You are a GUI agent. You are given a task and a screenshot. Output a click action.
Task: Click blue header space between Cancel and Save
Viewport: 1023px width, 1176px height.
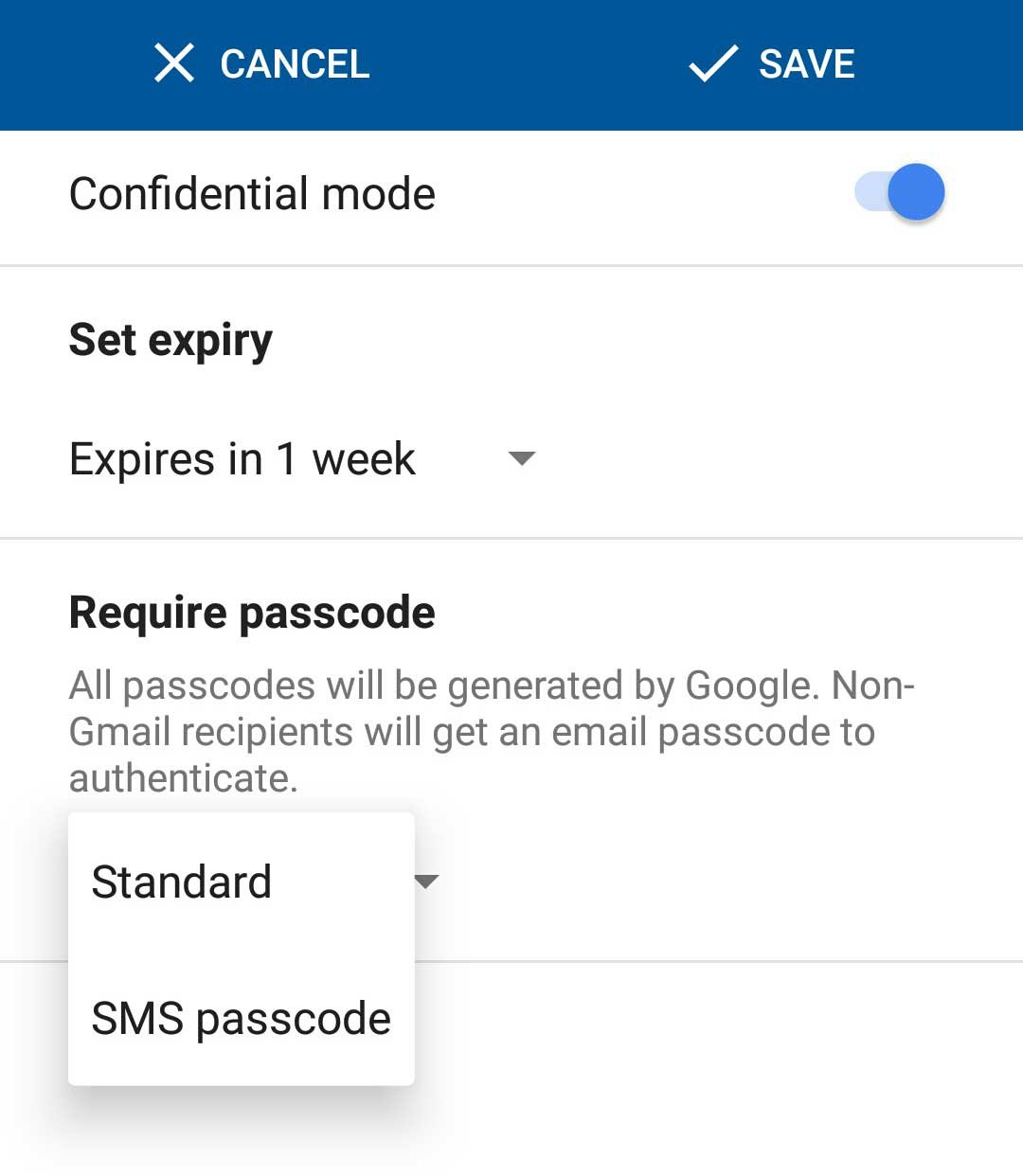pyautogui.click(x=526, y=64)
